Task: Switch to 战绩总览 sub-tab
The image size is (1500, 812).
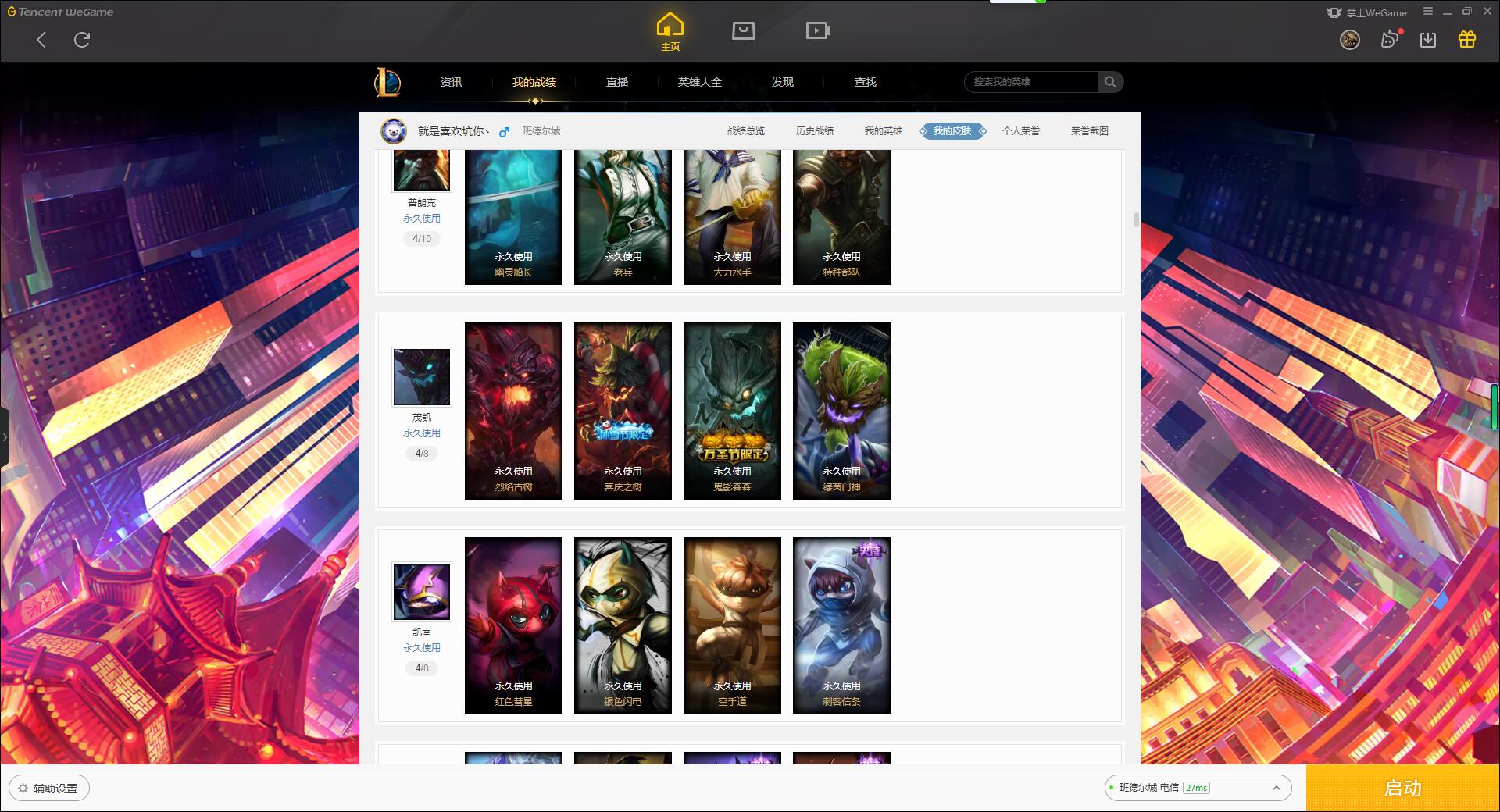Action: tap(746, 131)
